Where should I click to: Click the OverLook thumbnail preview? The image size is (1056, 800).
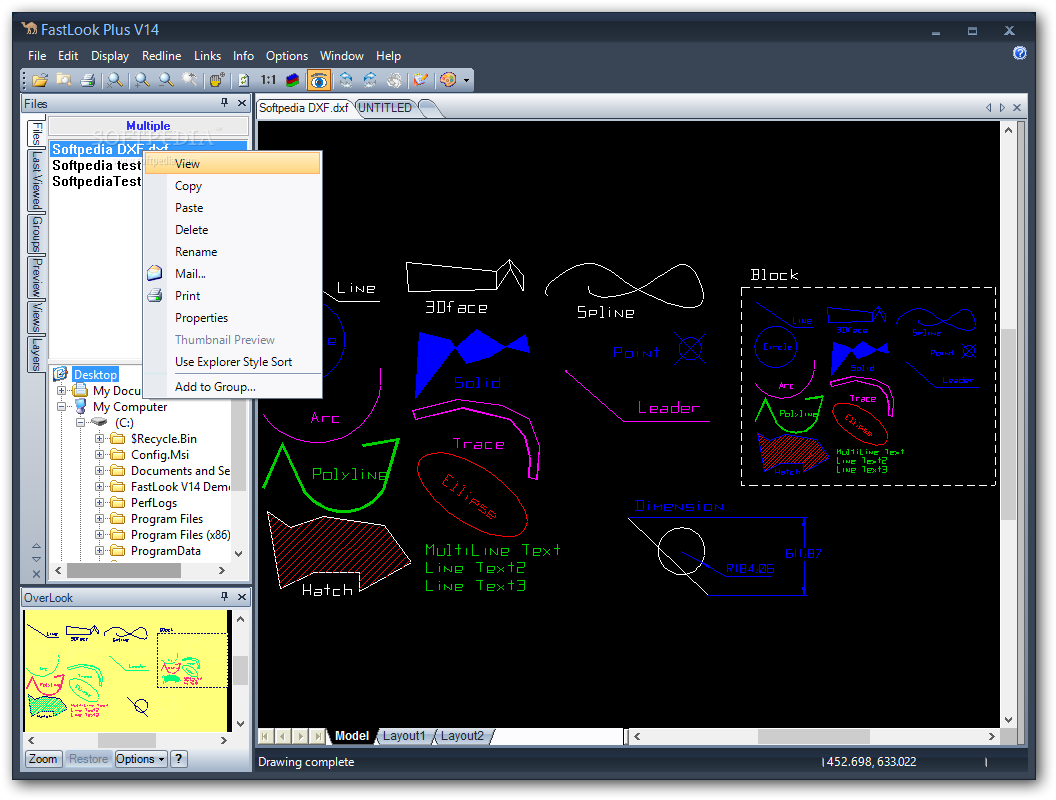coord(127,670)
